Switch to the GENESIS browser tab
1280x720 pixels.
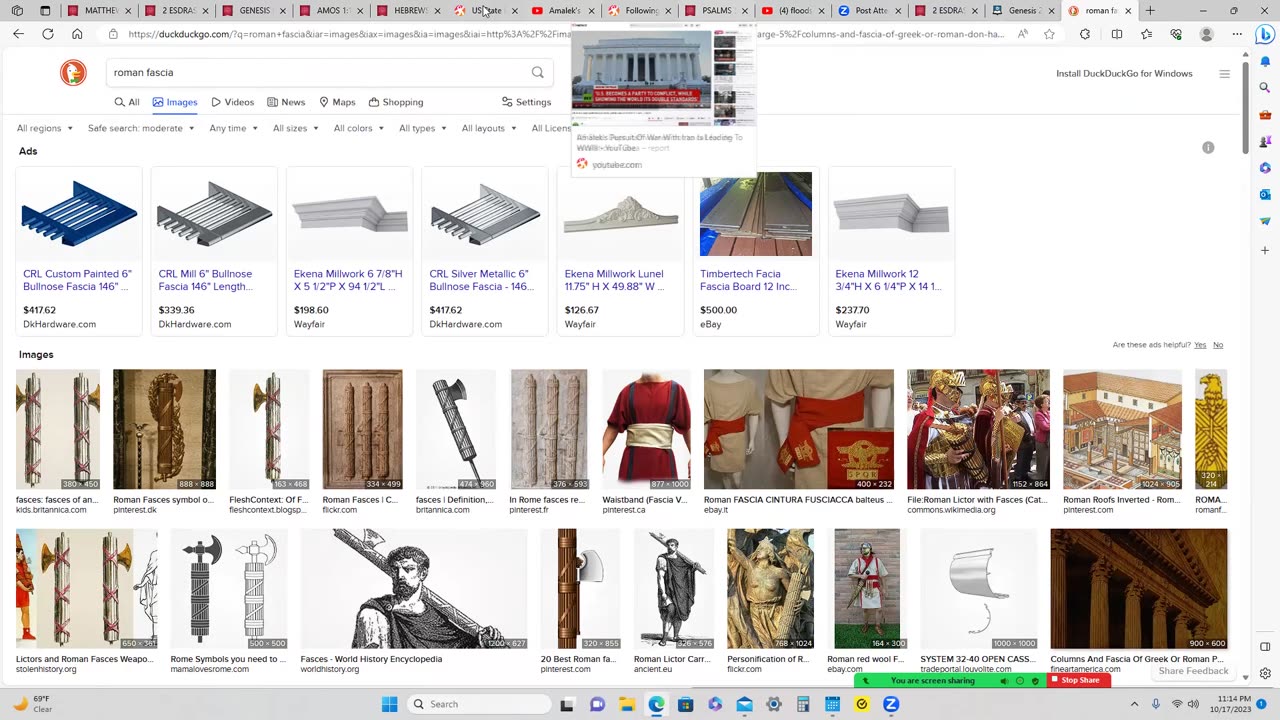(256, 11)
